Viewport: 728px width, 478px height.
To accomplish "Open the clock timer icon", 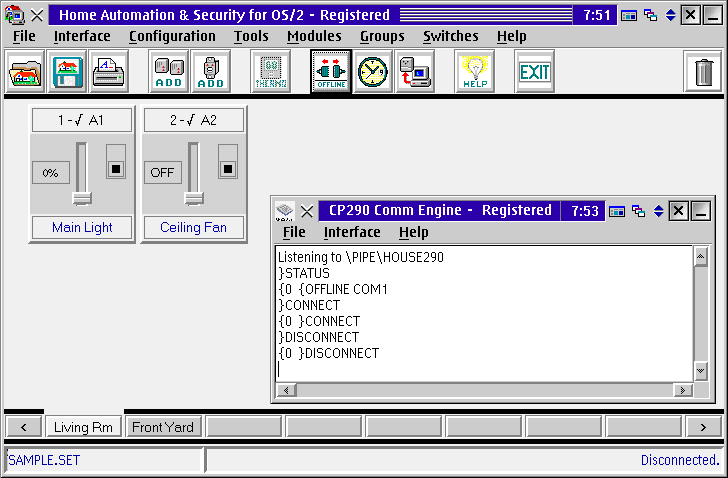I will click(x=372, y=72).
